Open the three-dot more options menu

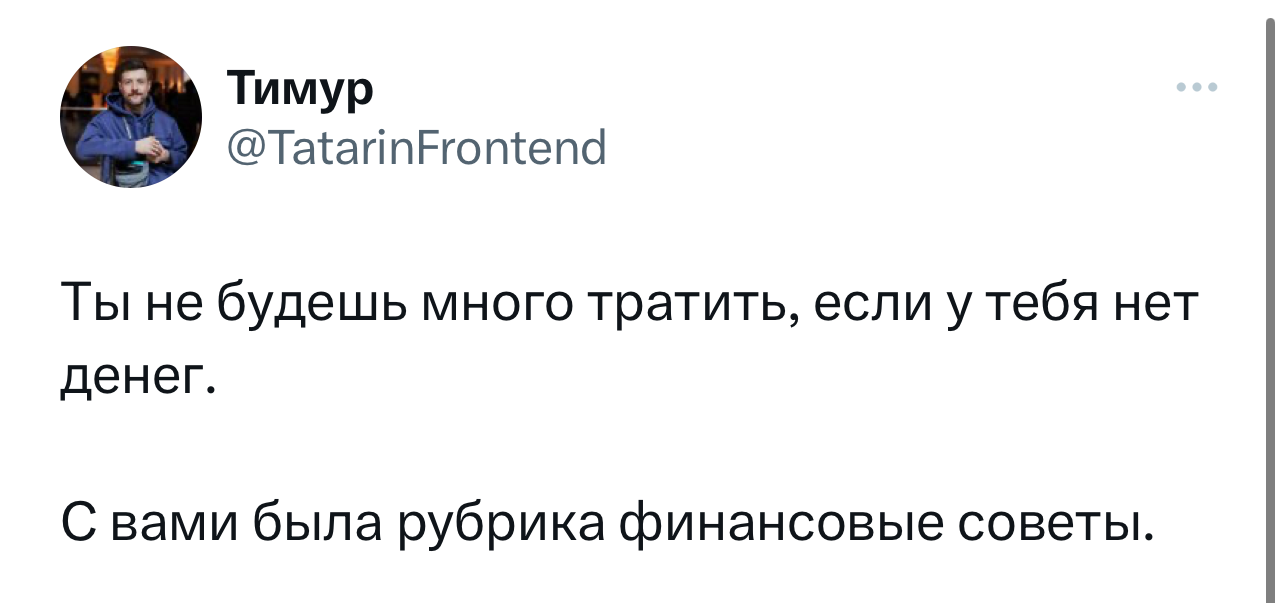click(1197, 88)
